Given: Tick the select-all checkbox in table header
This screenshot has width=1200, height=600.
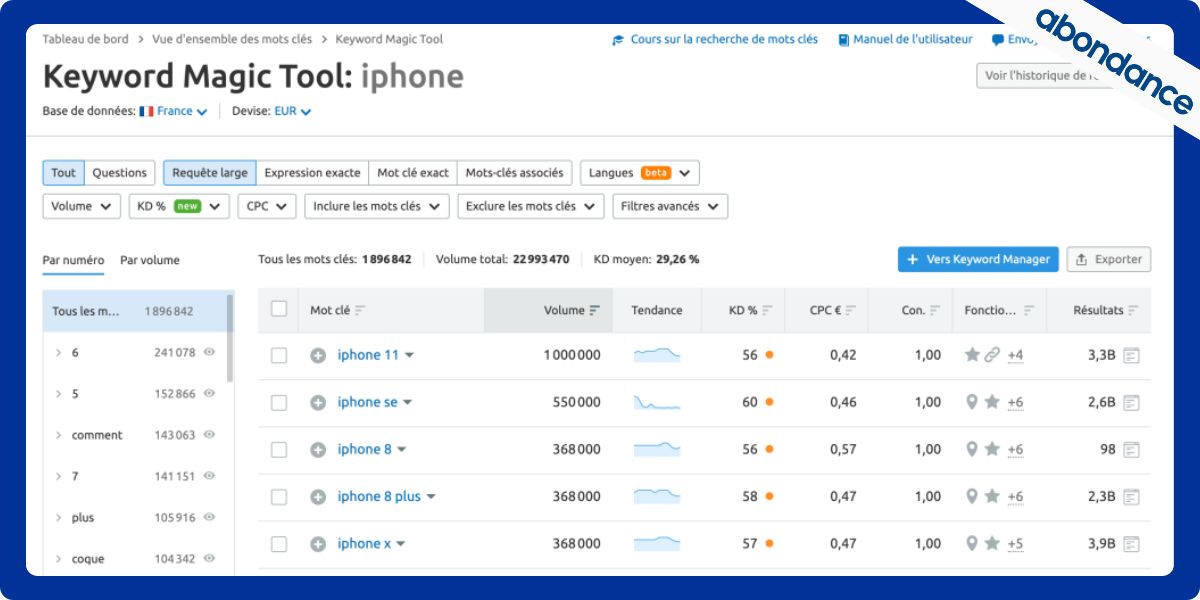Looking at the screenshot, I should [279, 309].
